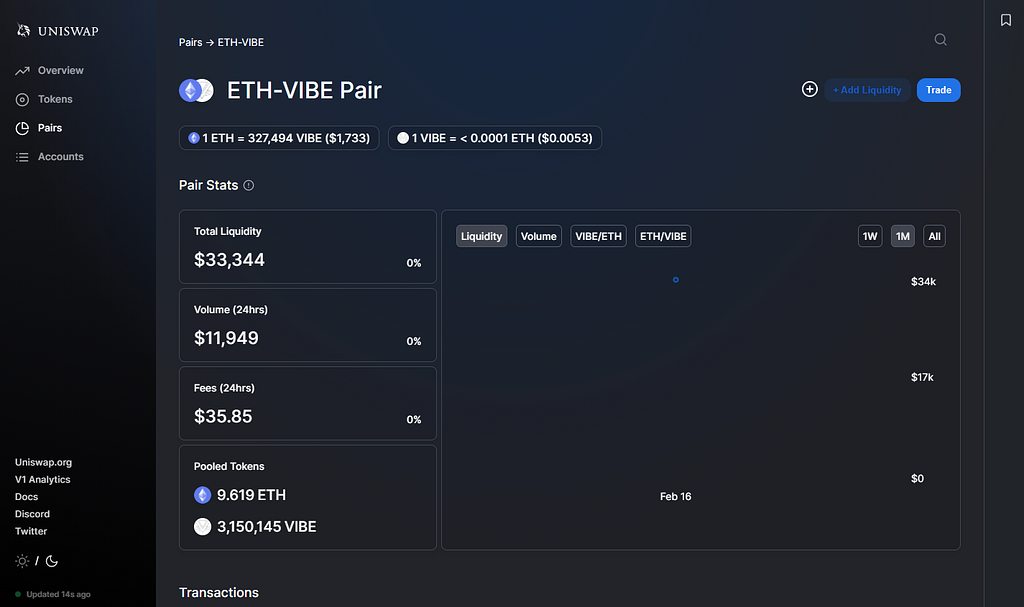
Task: Click the $34k axis label
Action: coord(923,282)
